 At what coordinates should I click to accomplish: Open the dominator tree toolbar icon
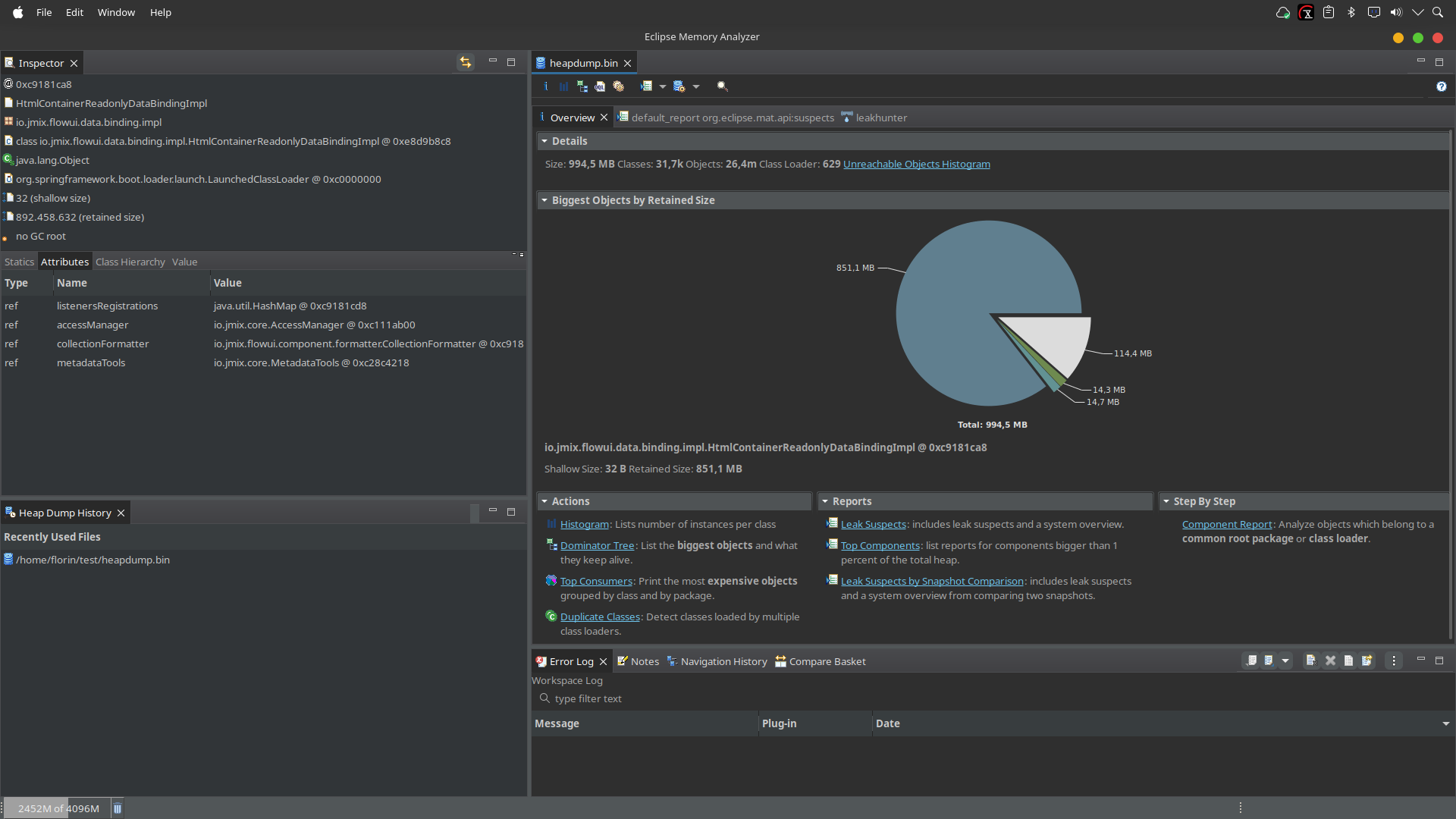click(582, 86)
